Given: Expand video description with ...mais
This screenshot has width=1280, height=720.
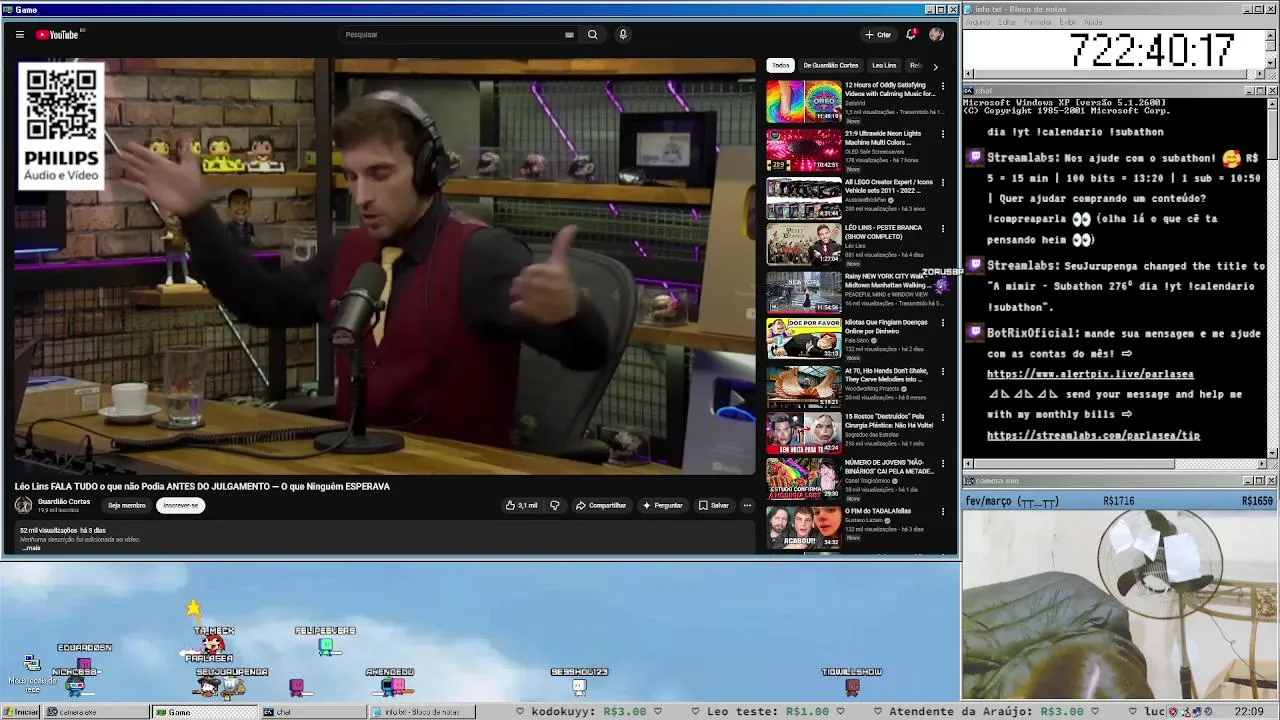Looking at the screenshot, I should (31, 548).
